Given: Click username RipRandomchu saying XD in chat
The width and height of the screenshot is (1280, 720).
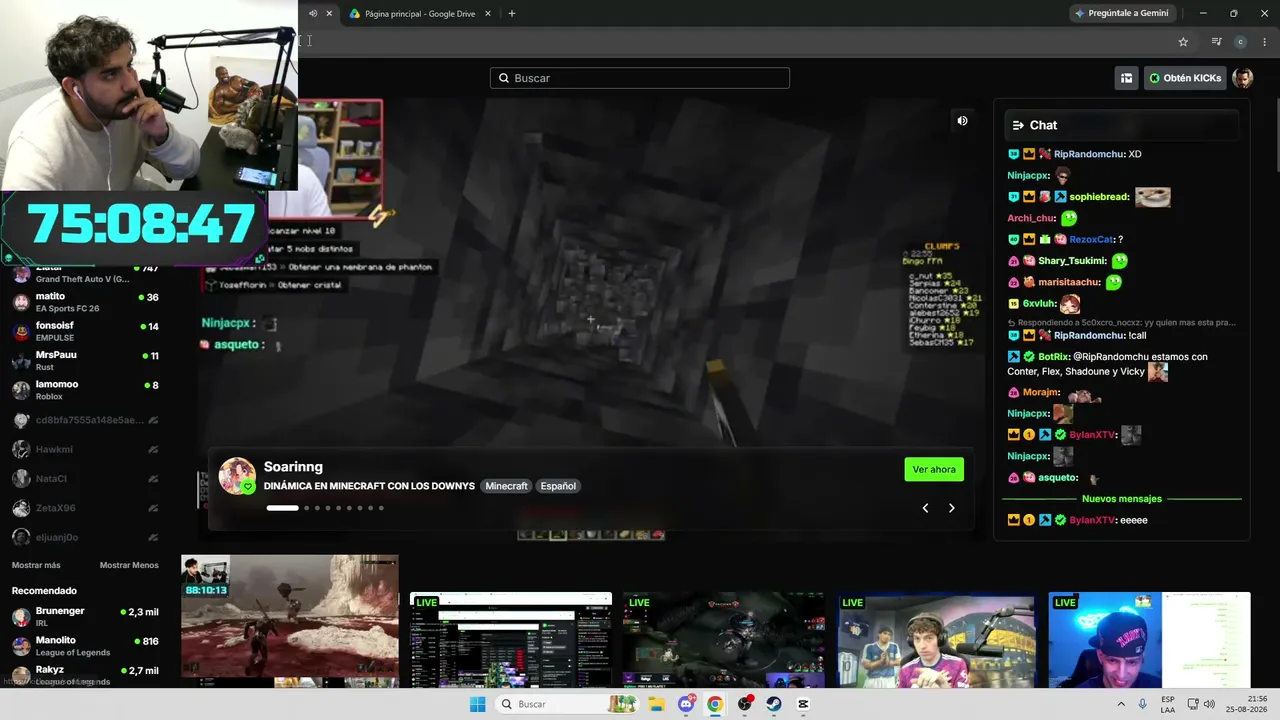Looking at the screenshot, I should [1089, 154].
